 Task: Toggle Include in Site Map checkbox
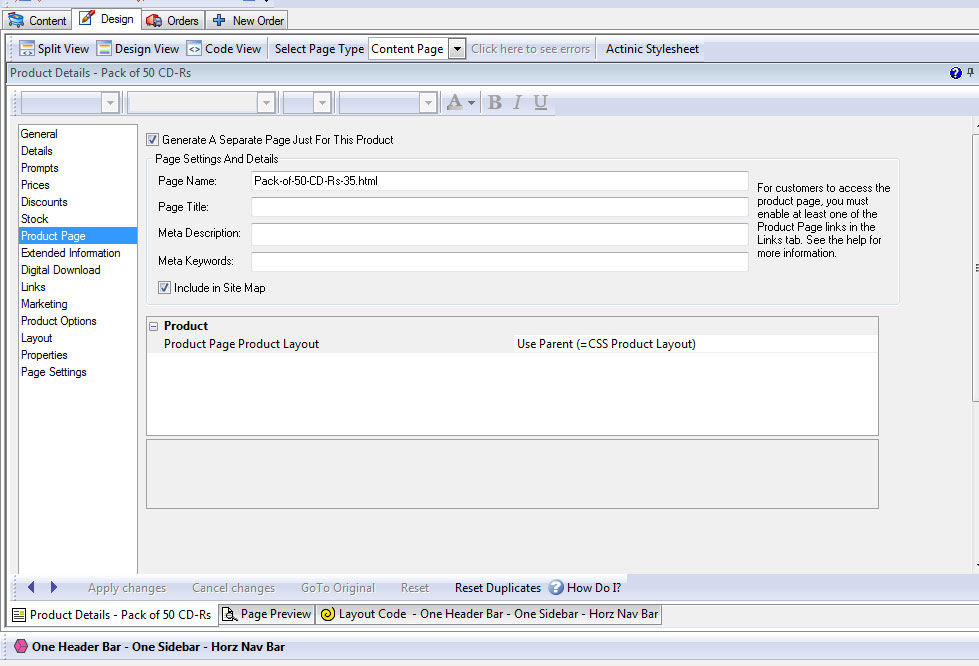point(165,288)
